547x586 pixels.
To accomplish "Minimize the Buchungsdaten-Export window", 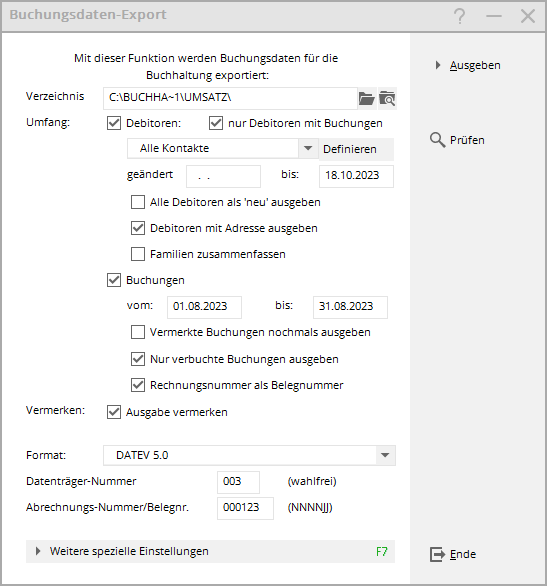I will 494,16.
